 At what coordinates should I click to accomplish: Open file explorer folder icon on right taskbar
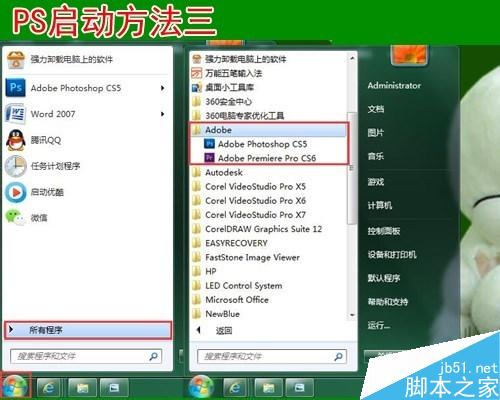click(x=268, y=388)
